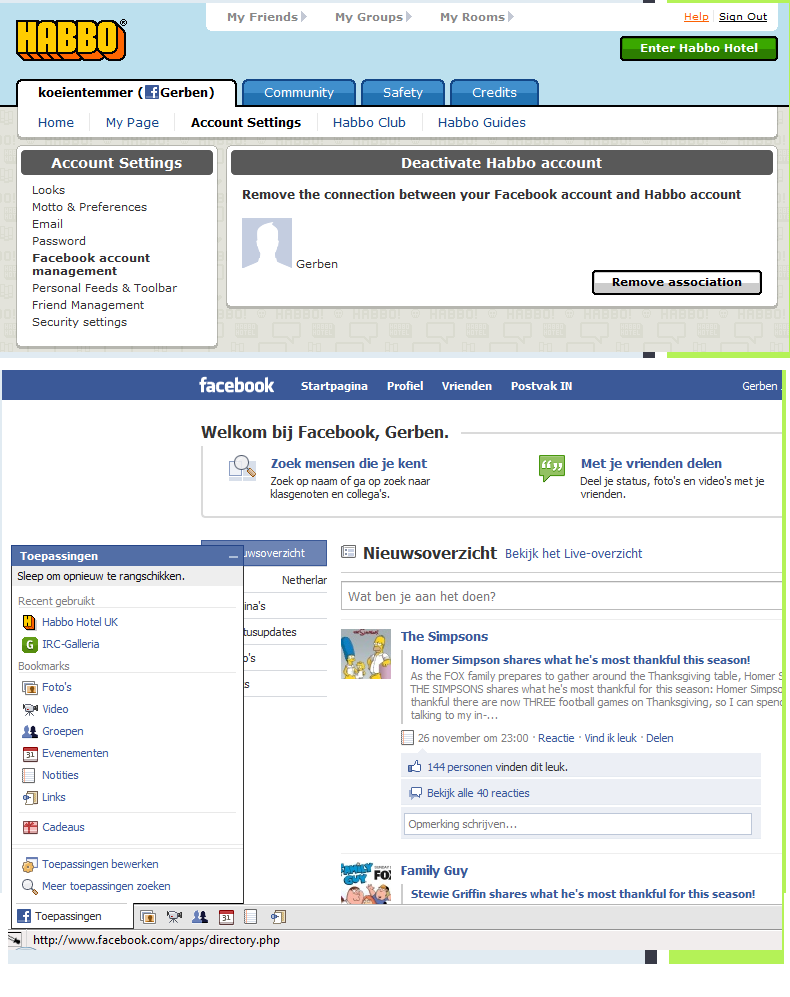Click the Sign Out link
790x997 pixels.
(743, 17)
